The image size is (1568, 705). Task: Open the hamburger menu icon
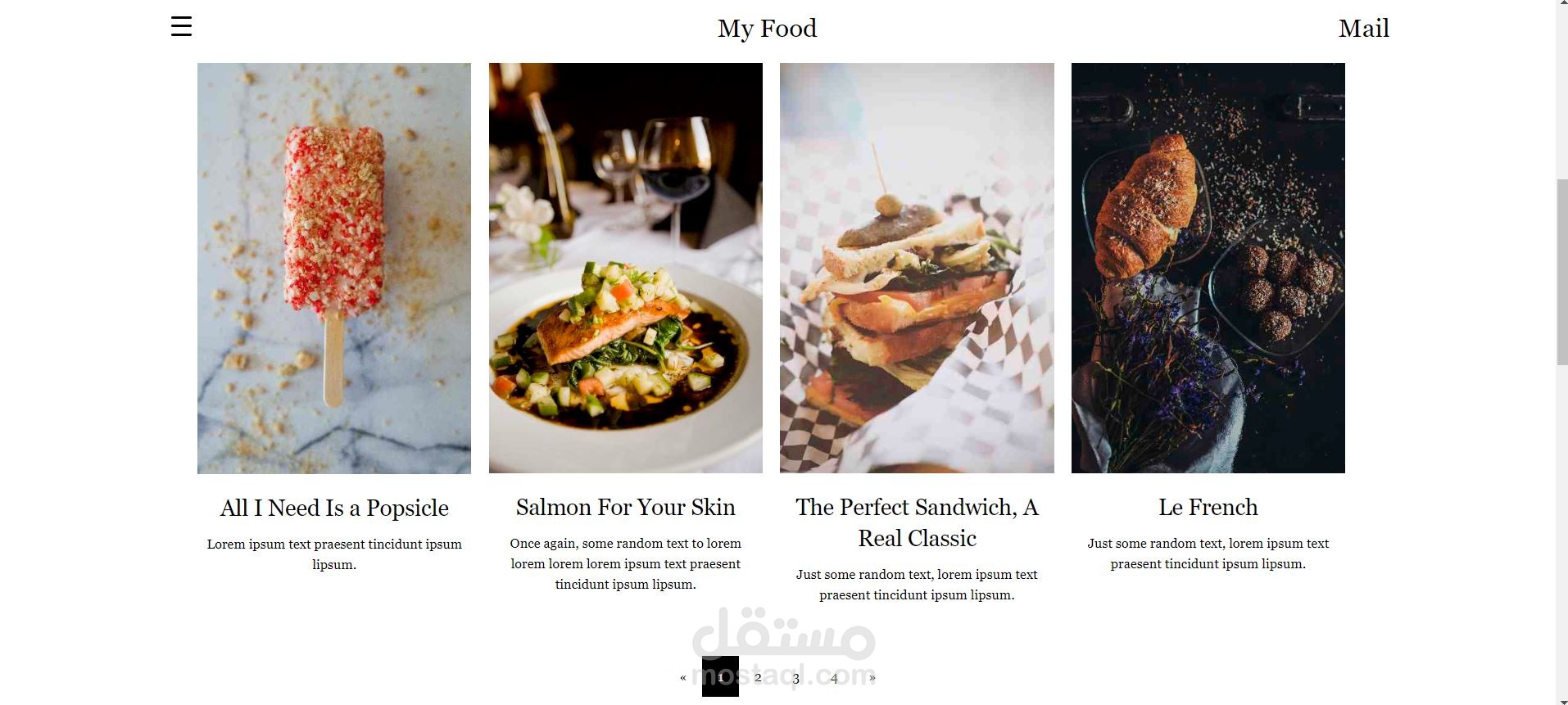coord(181,27)
